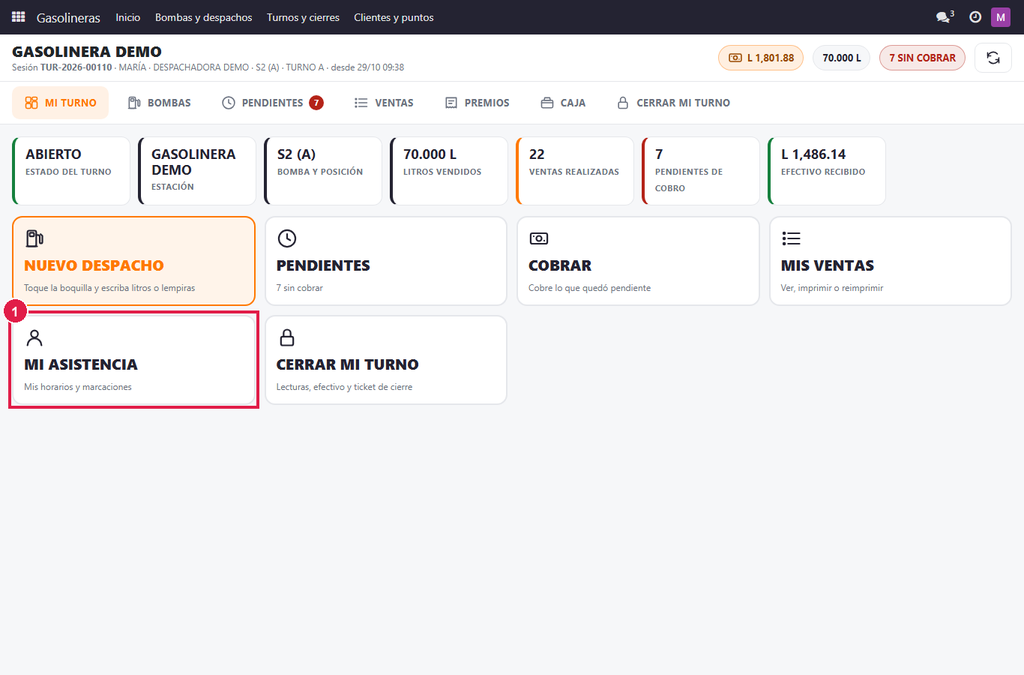Open the Turnos y cierres menu
Viewport: 1024px width, 675px height.
click(303, 17)
